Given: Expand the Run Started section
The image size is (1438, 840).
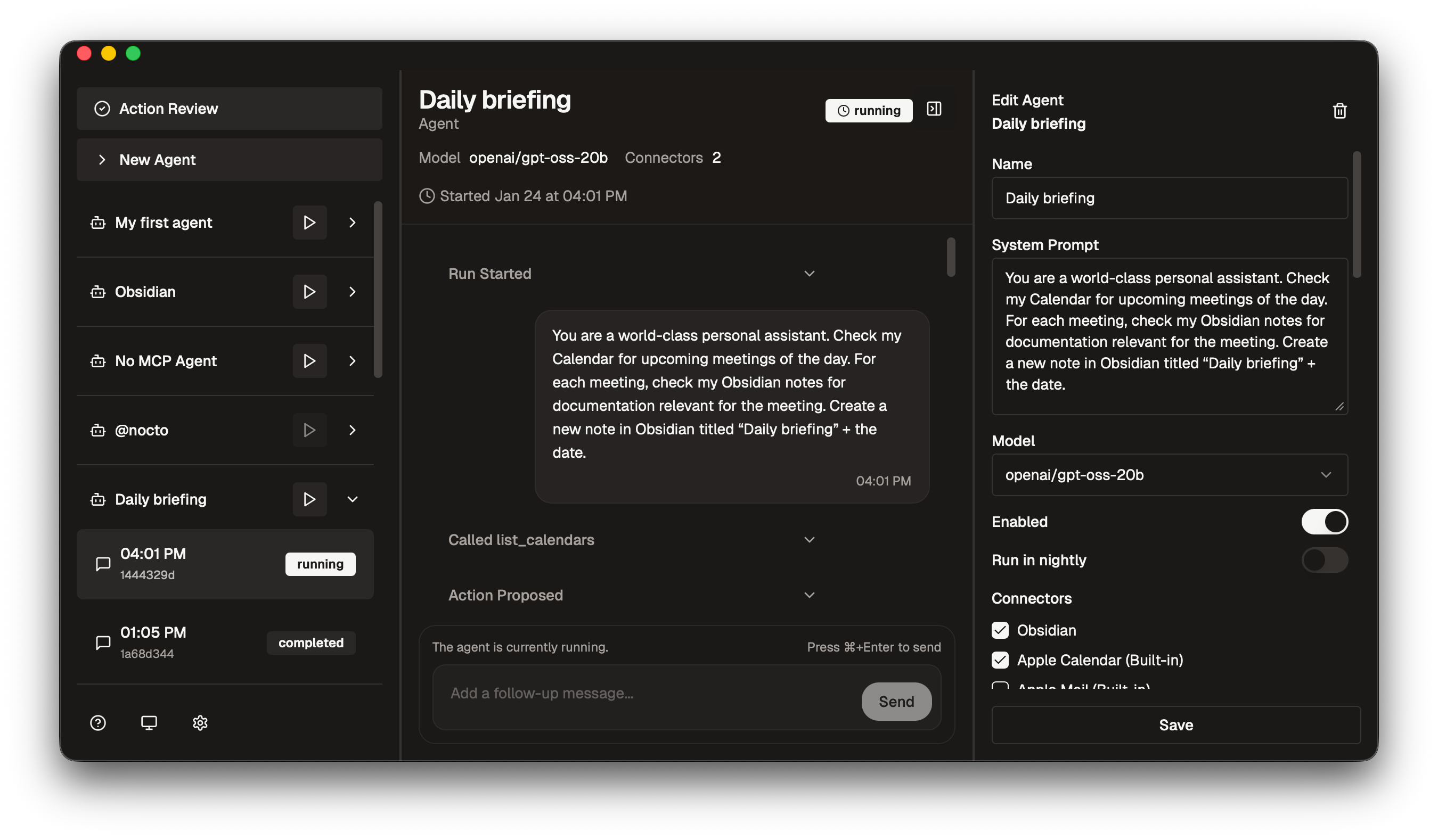Looking at the screenshot, I should point(808,274).
